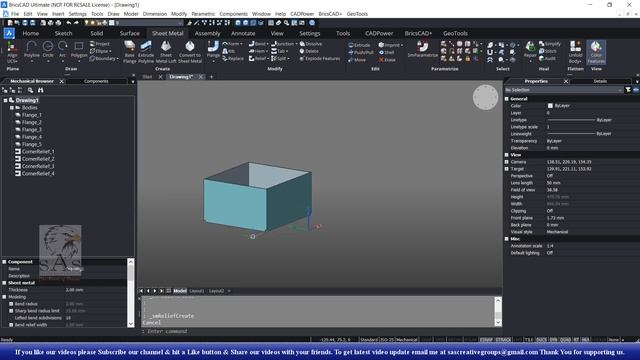Select Explode Features tool
Image resolution: width=640 pixels, height=360 pixels.
click(320, 58)
